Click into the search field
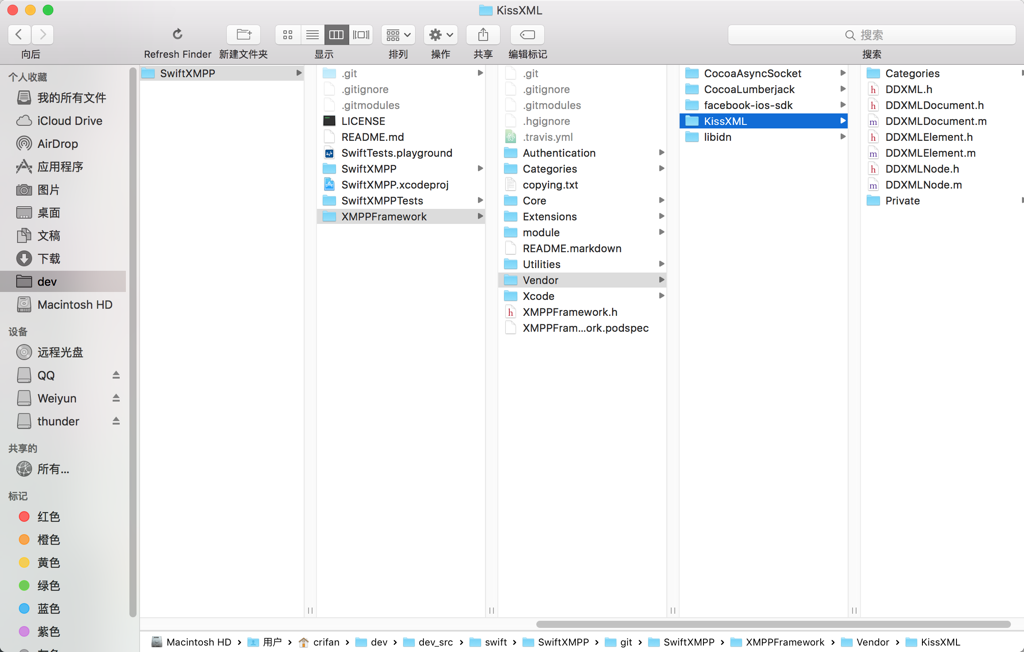The height and width of the screenshot is (652, 1024). (x=872, y=35)
